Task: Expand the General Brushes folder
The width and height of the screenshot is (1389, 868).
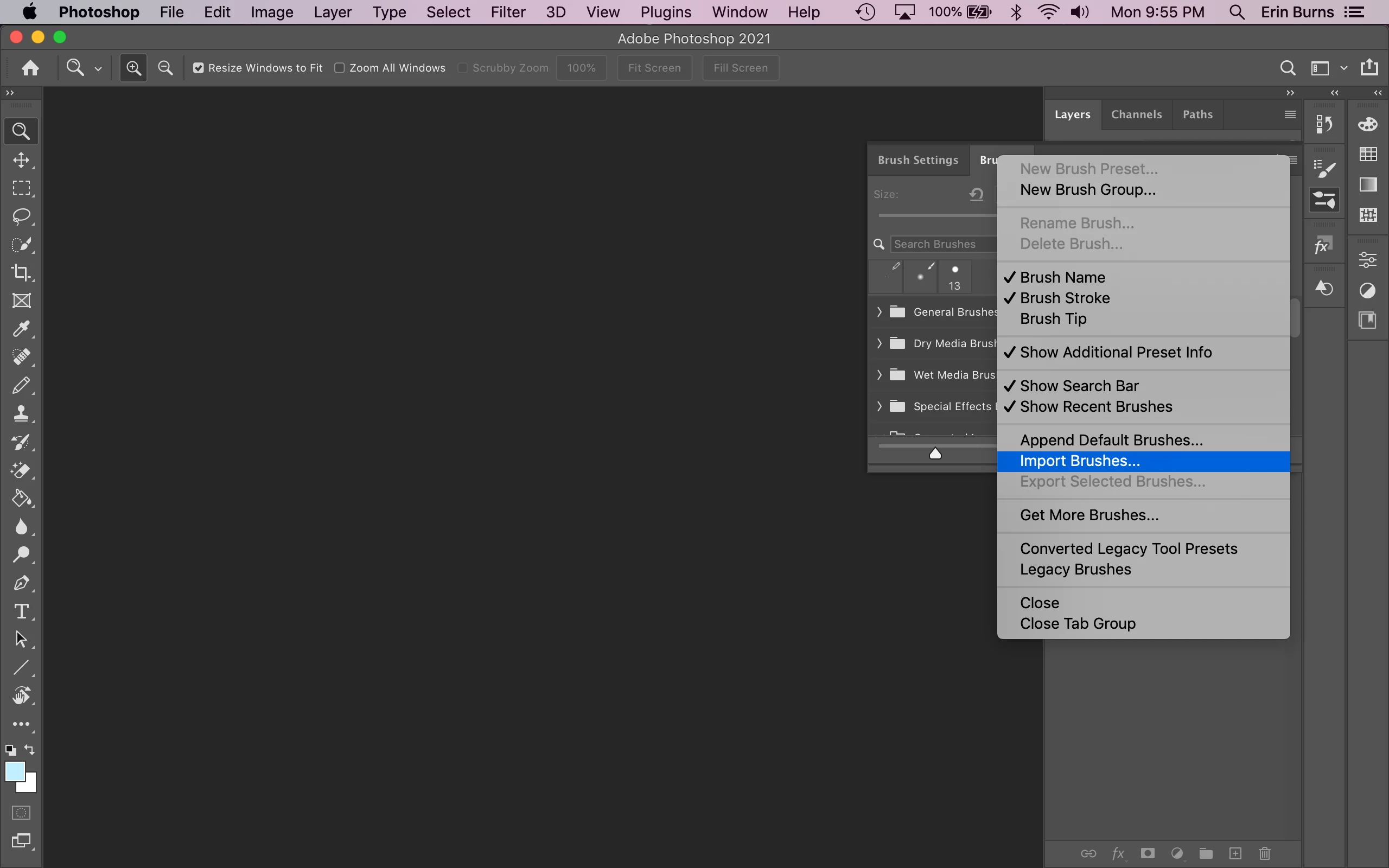Action: tap(880, 312)
